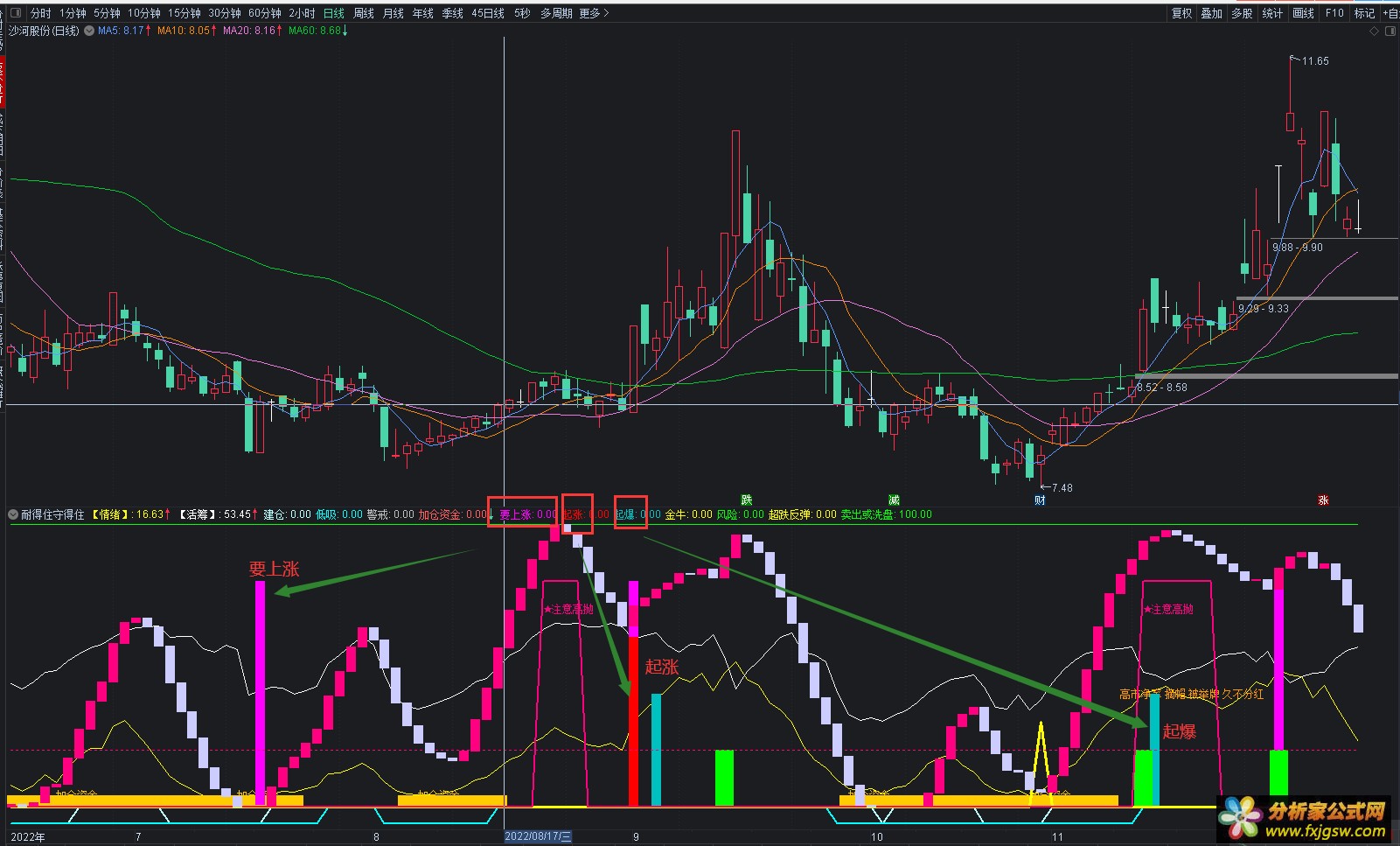This screenshot has height=846, width=1400.
Task: Click the 警戒: 0.00 value
Action: coord(391,514)
